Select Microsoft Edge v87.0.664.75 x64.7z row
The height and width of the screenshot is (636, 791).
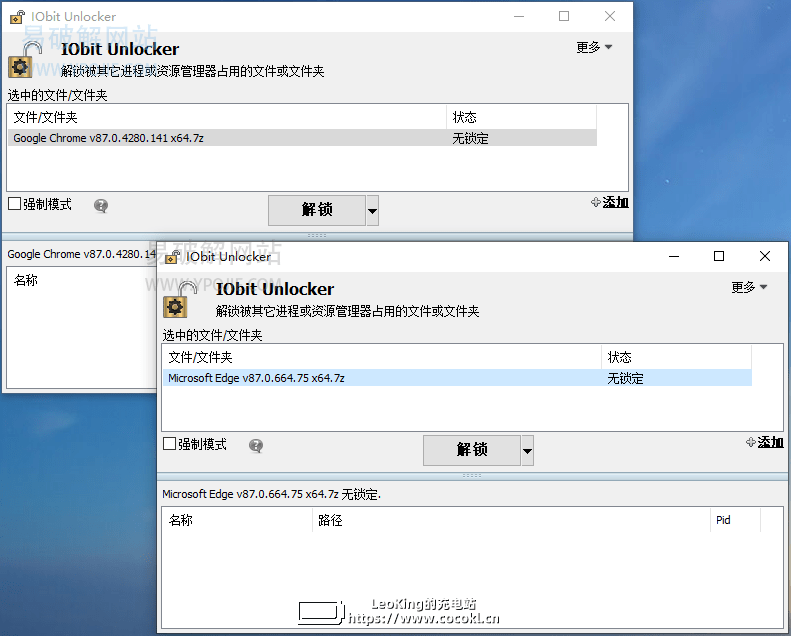point(457,378)
